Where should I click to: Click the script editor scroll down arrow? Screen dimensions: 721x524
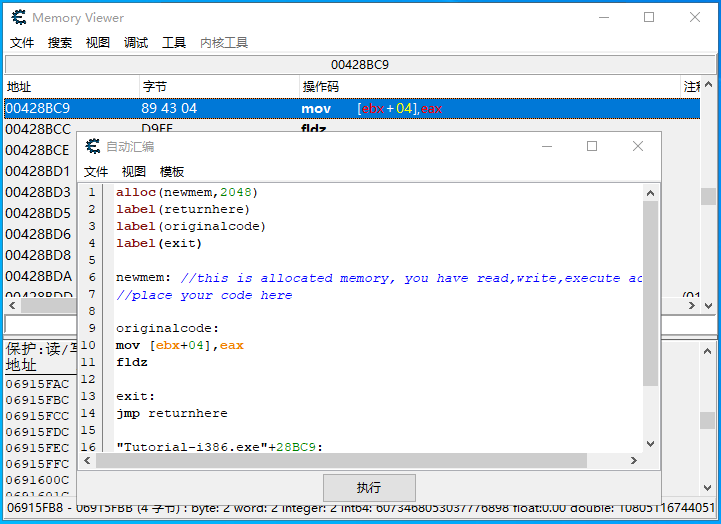(x=650, y=444)
